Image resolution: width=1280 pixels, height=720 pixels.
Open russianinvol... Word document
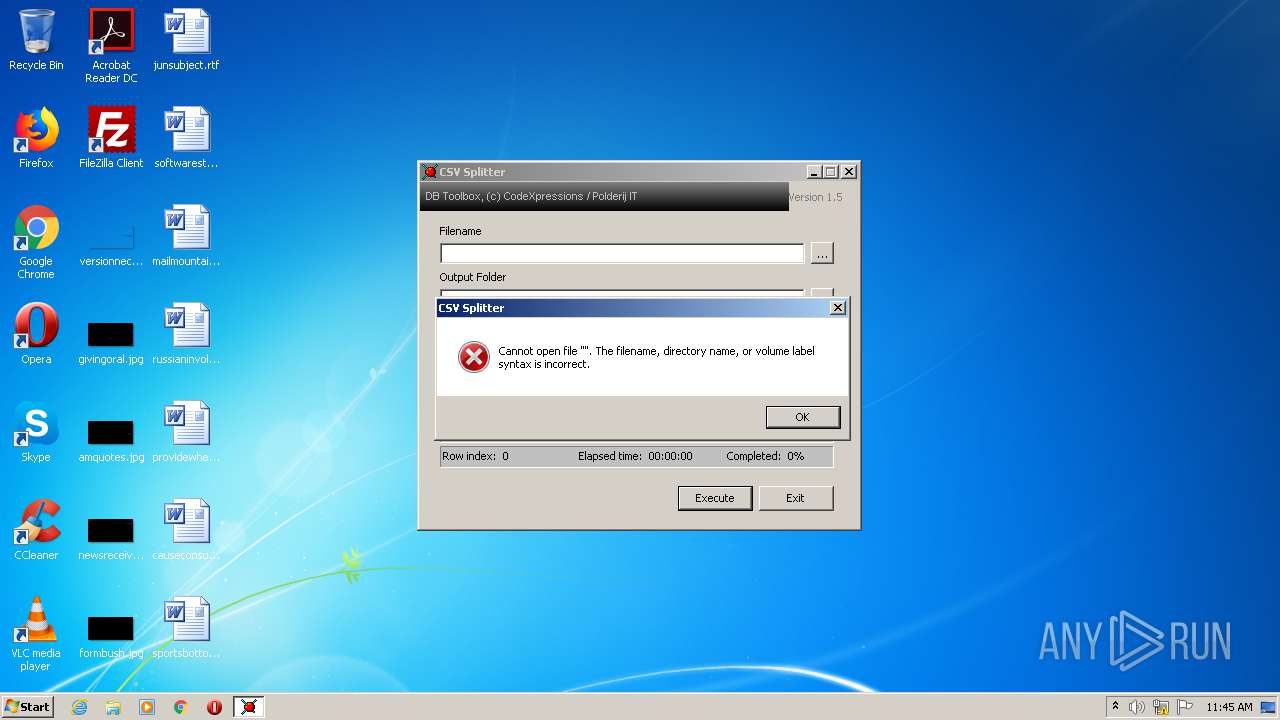[186, 334]
